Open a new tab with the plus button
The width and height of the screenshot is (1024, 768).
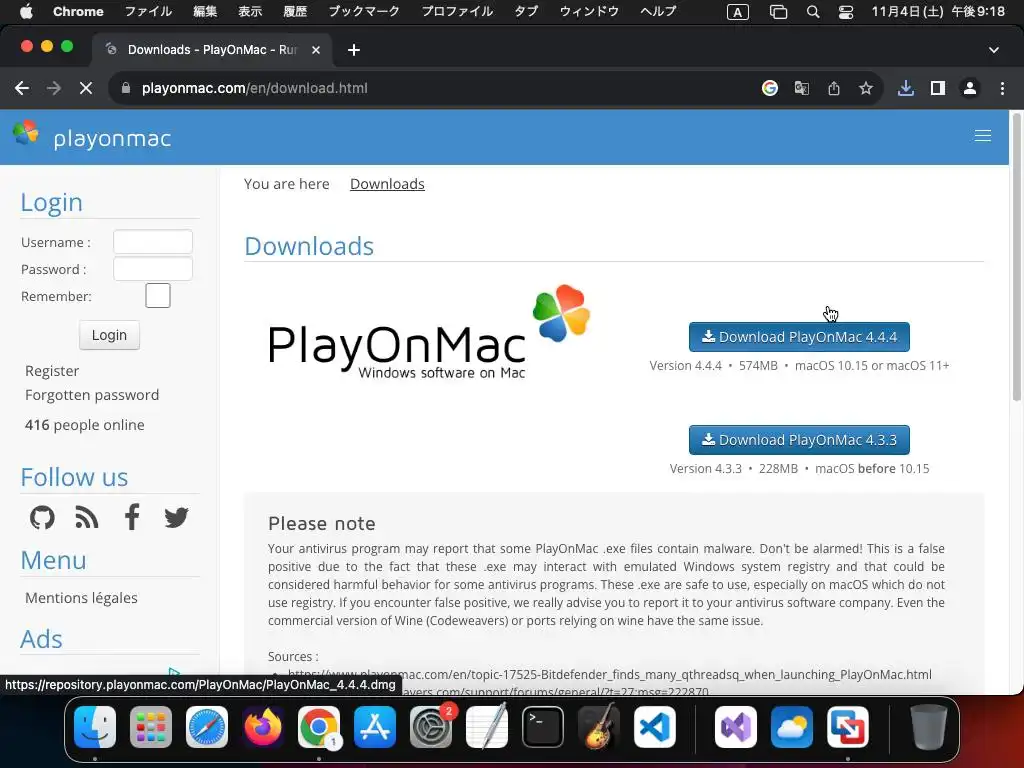point(354,50)
